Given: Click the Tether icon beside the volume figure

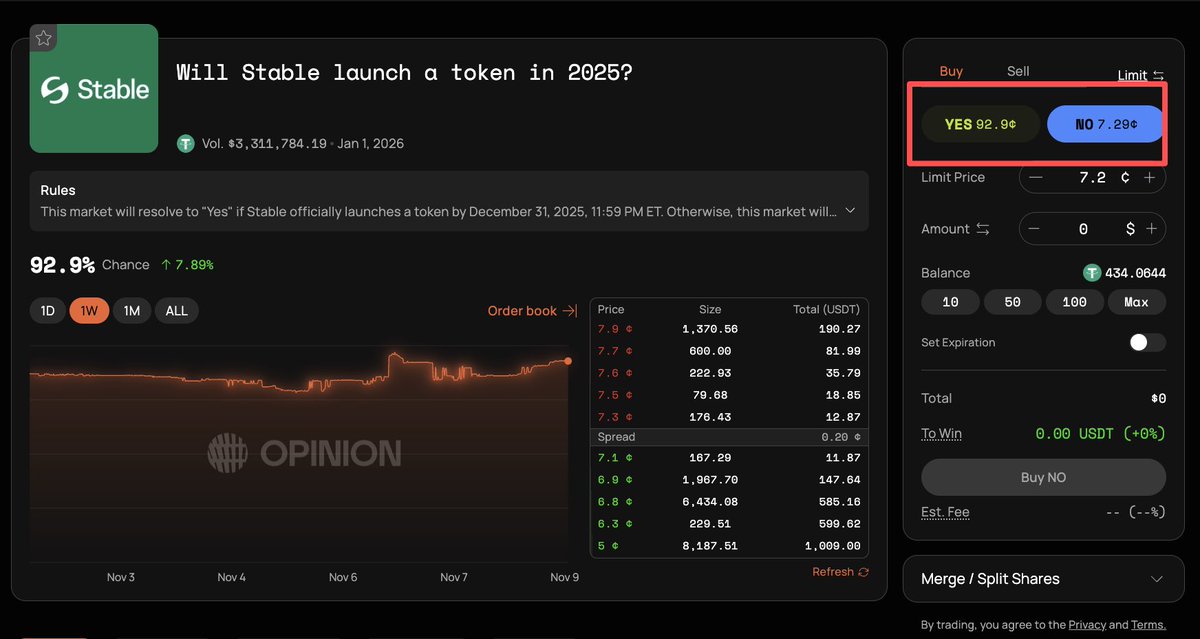Looking at the screenshot, I should 185,143.
